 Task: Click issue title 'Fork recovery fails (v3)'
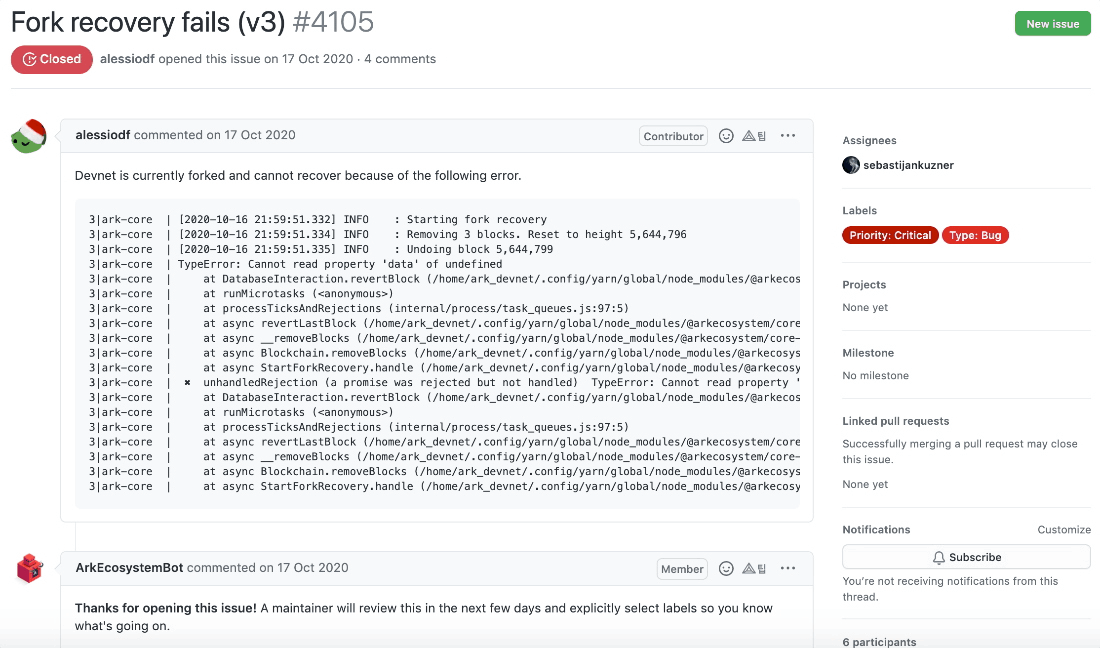(148, 22)
